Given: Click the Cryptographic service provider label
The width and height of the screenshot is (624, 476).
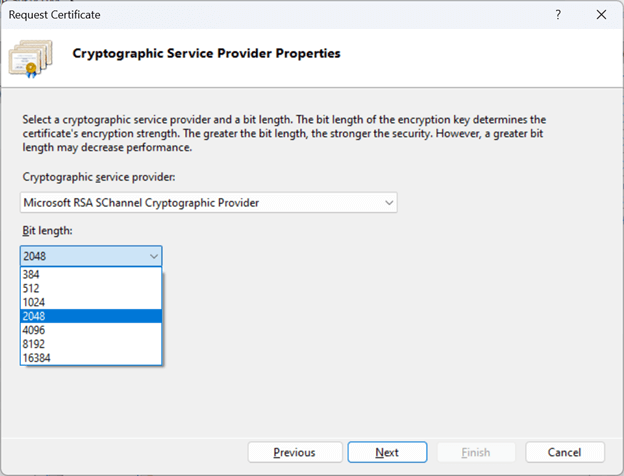Looking at the screenshot, I should (99, 177).
